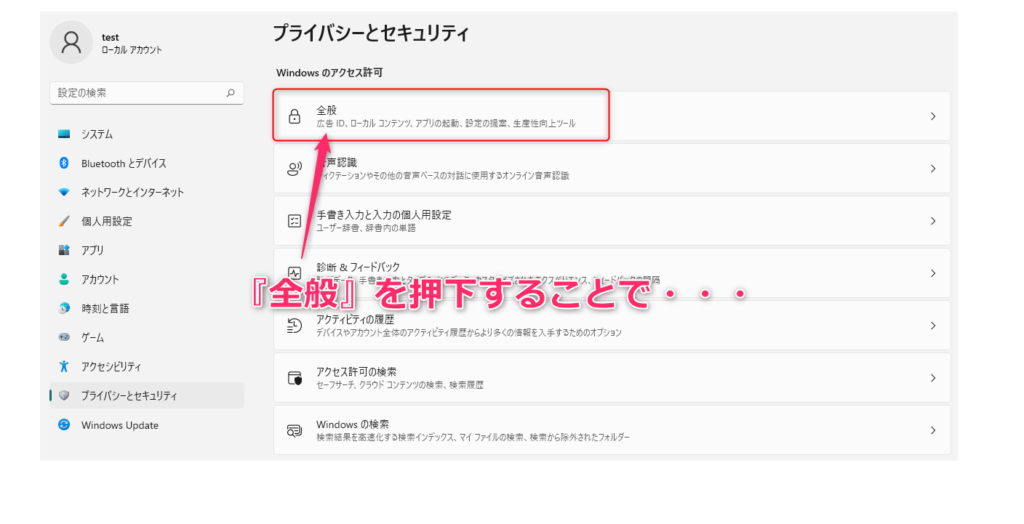Click the 設定の検索 search field
The width and height of the screenshot is (1024, 524).
tap(147, 93)
